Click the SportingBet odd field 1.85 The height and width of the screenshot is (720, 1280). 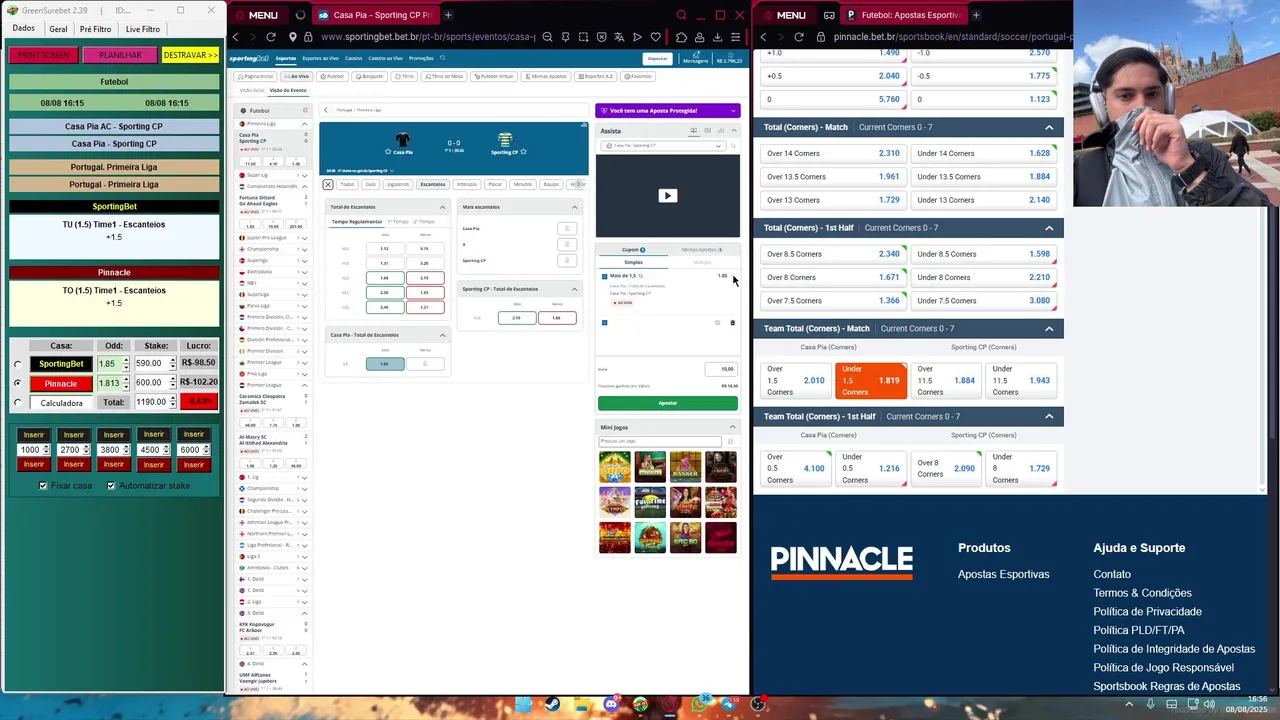pyautogui.click(x=109, y=364)
